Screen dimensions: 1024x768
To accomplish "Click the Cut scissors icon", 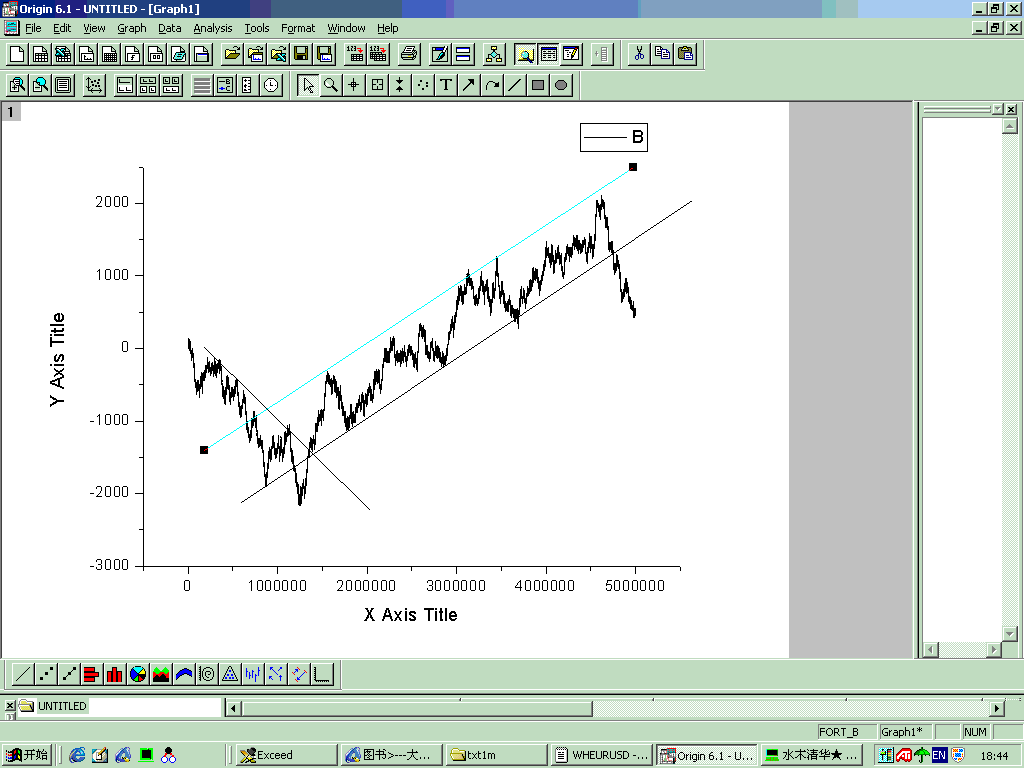I will 639,54.
